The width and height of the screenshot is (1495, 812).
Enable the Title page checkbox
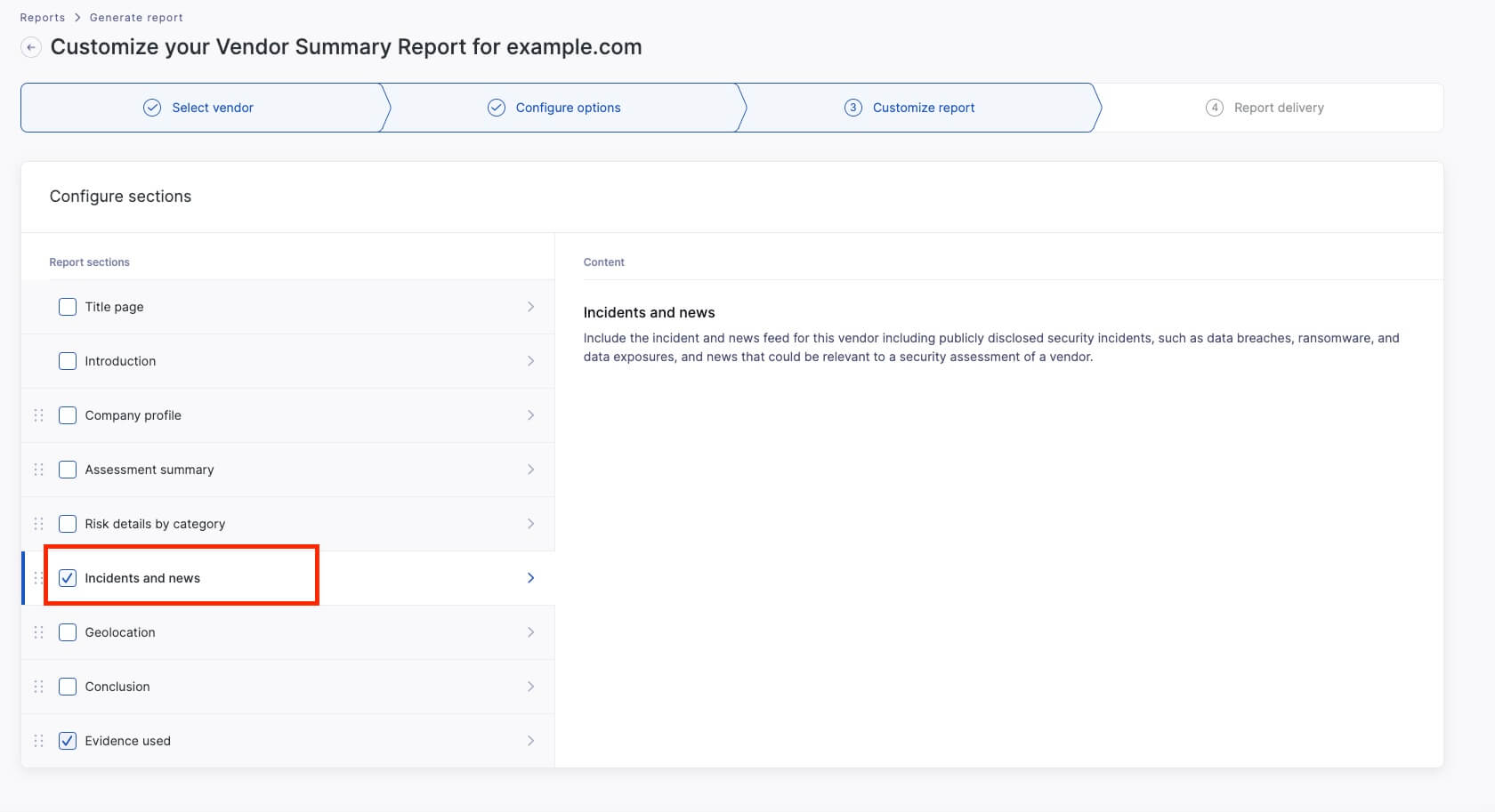tap(68, 307)
